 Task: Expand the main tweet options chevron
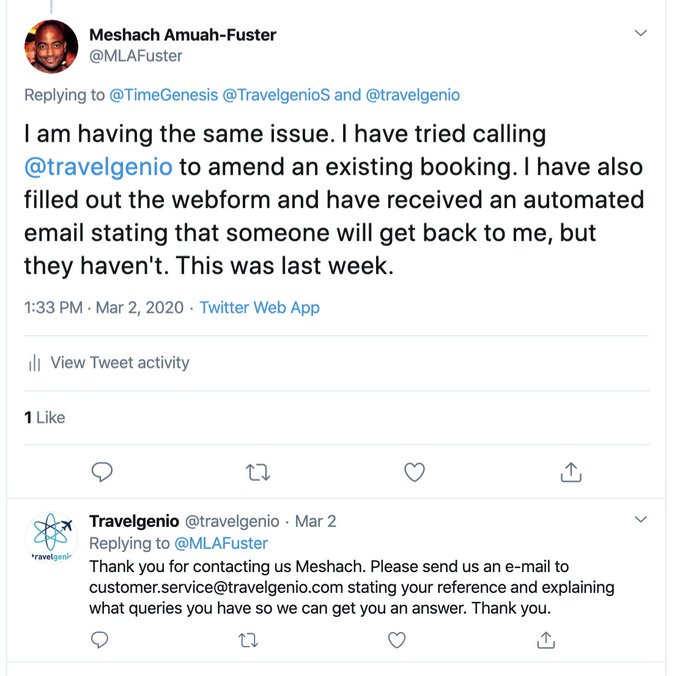click(642, 34)
